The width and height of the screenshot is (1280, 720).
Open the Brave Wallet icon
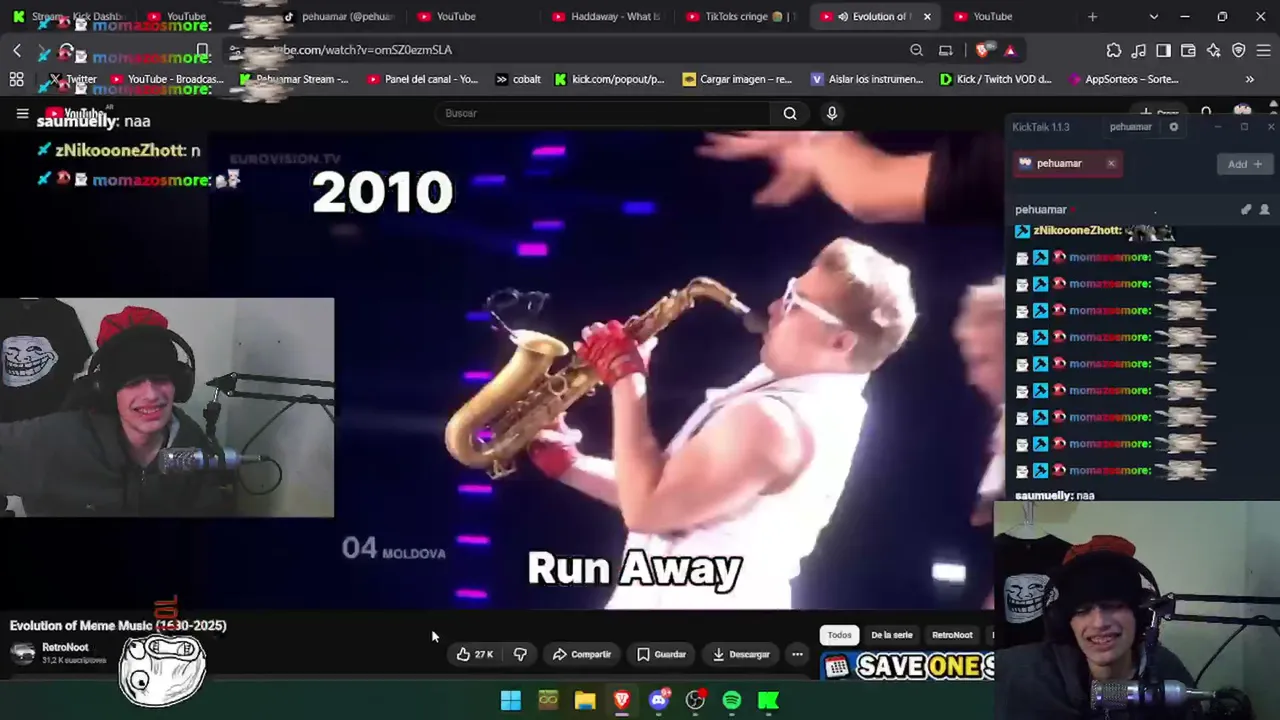point(1189,50)
